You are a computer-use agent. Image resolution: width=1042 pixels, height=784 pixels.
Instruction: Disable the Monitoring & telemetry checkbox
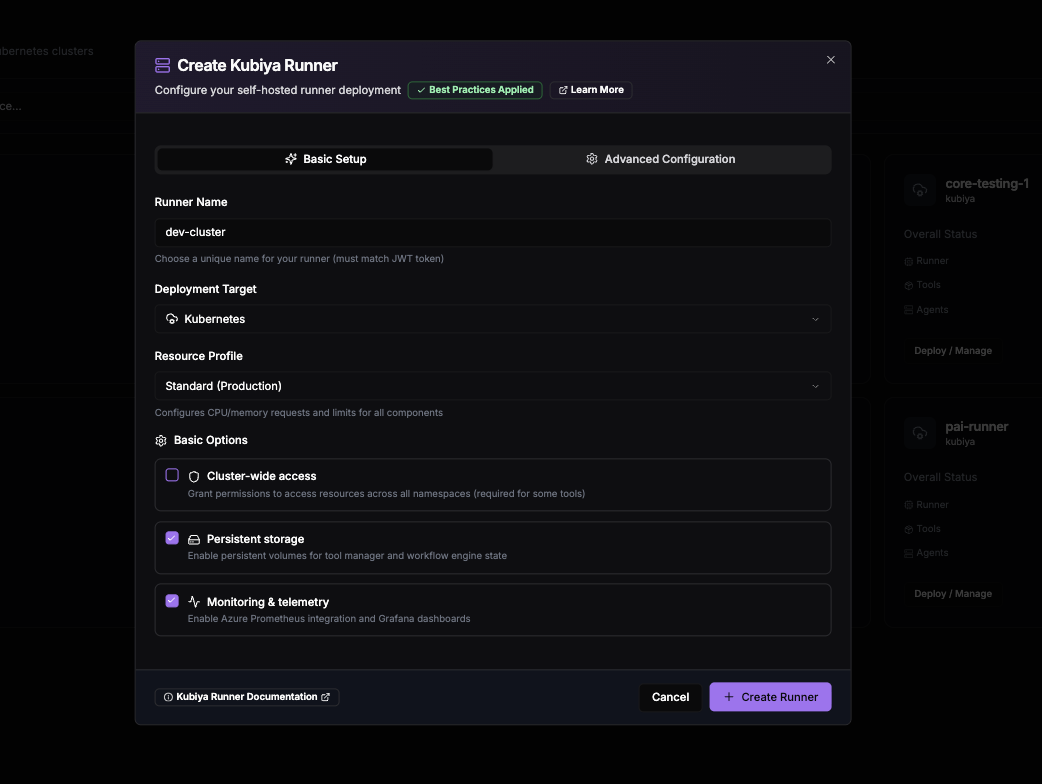pyautogui.click(x=172, y=601)
